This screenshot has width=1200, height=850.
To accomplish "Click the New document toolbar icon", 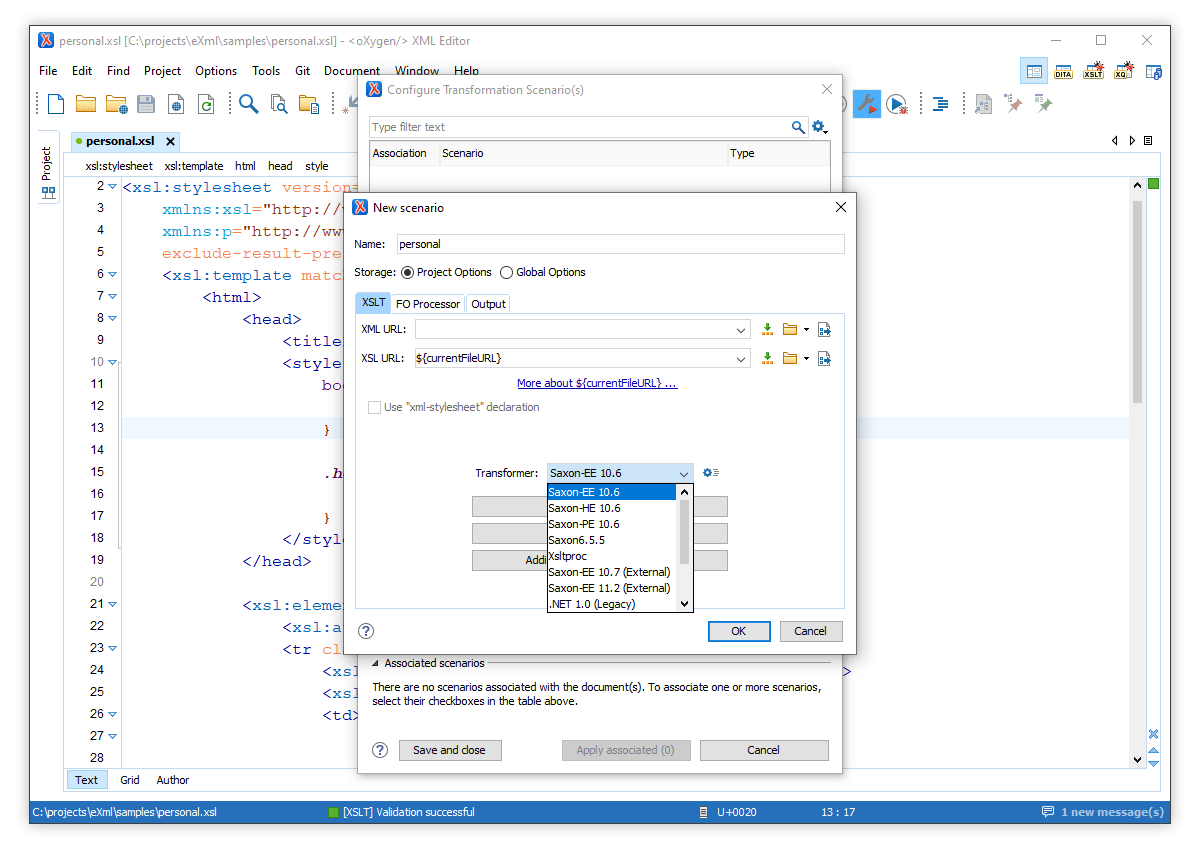I will point(56,103).
